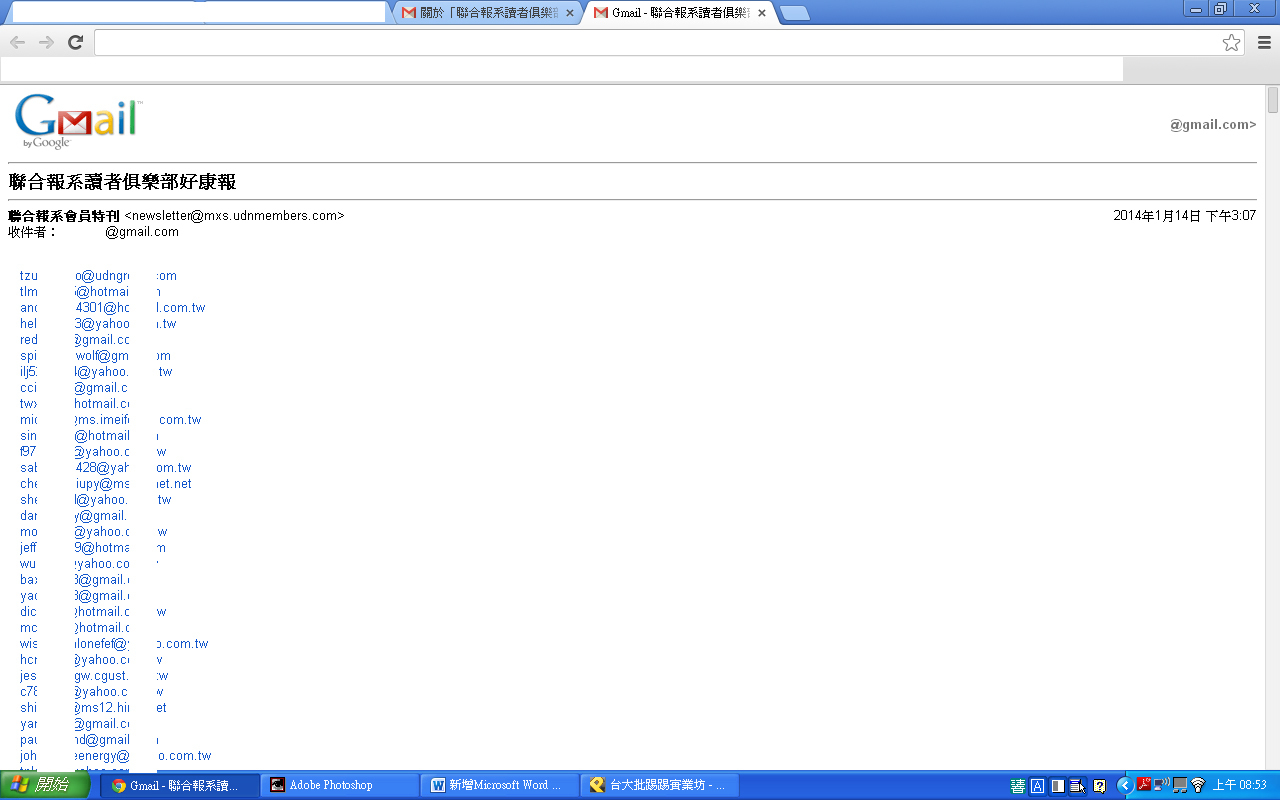The width and height of the screenshot is (1280, 800).
Task: Expand hidden system tray icons arrow
Action: (x=1124, y=786)
